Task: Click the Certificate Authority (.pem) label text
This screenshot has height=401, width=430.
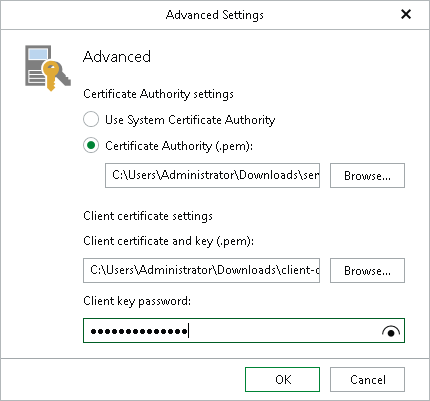Action: tap(179, 146)
